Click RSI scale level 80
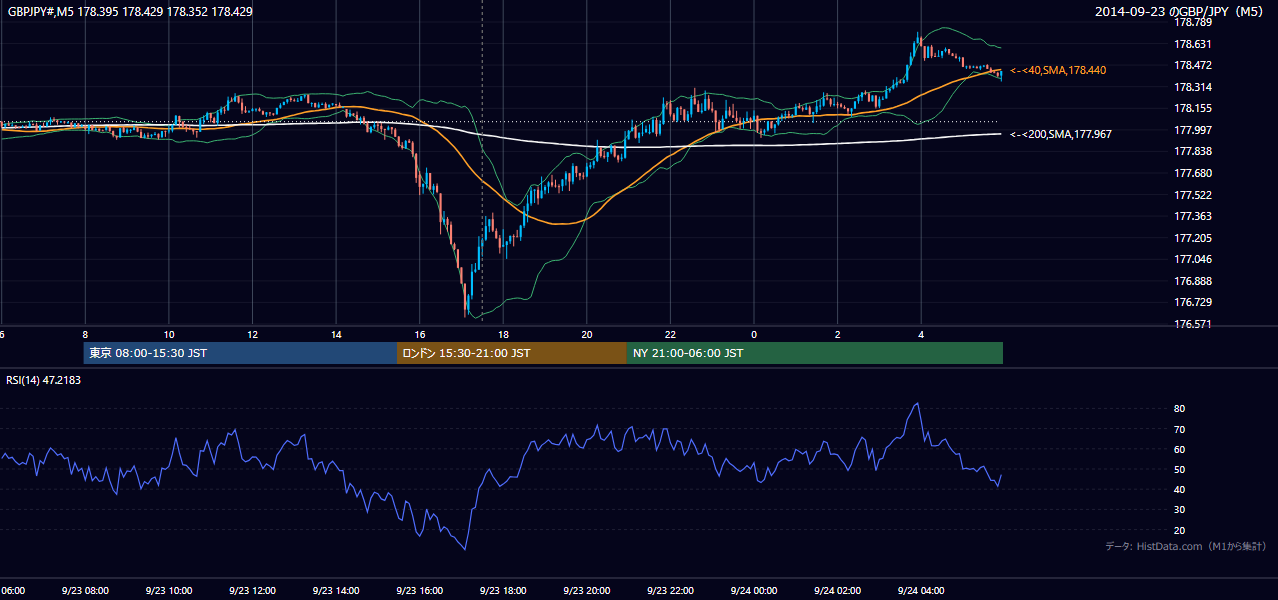This screenshot has width=1278, height=600. pos(1180,409)
